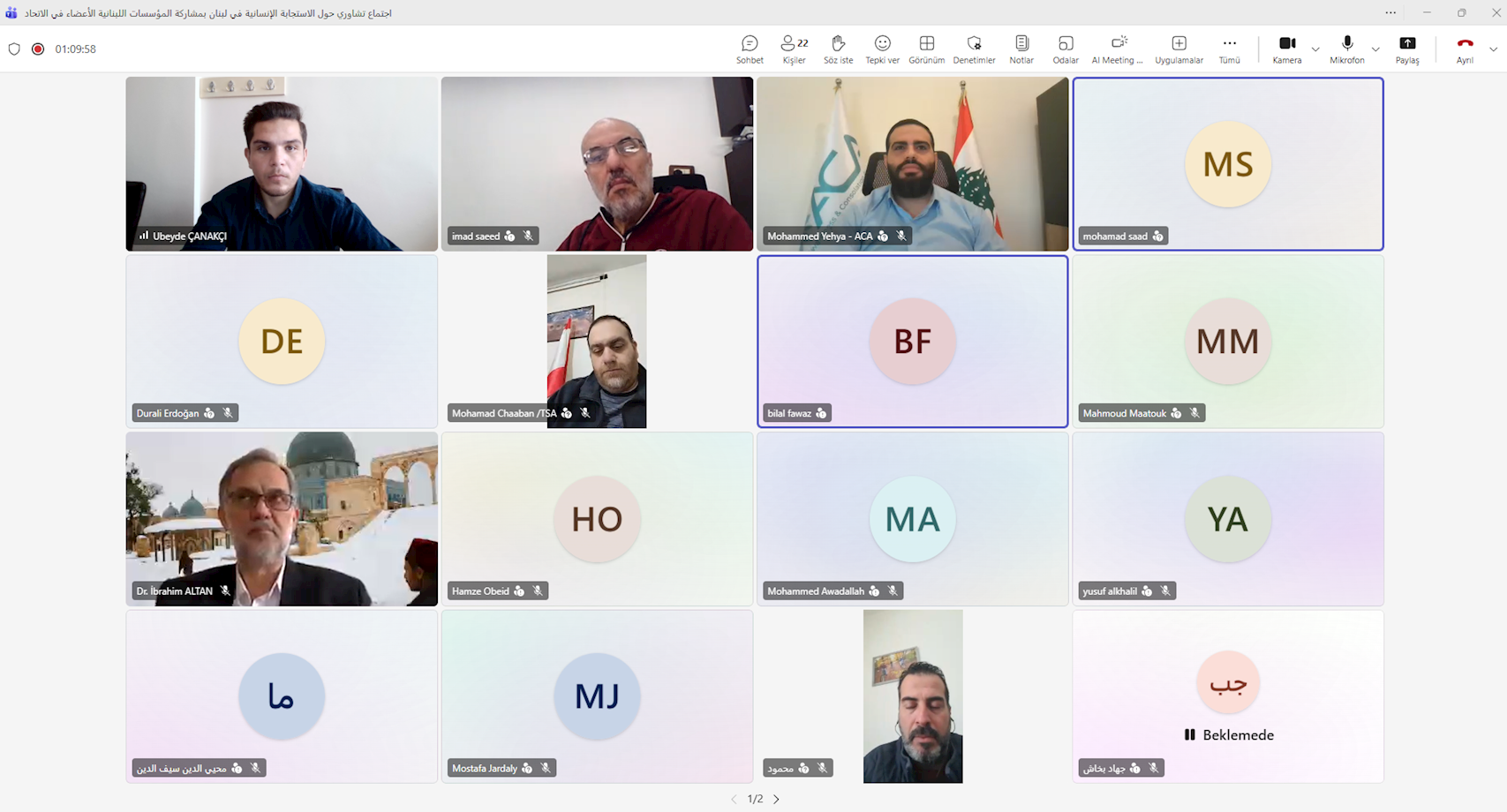Click the red recording indicator

pyautogui.click(x=38, y=49)
